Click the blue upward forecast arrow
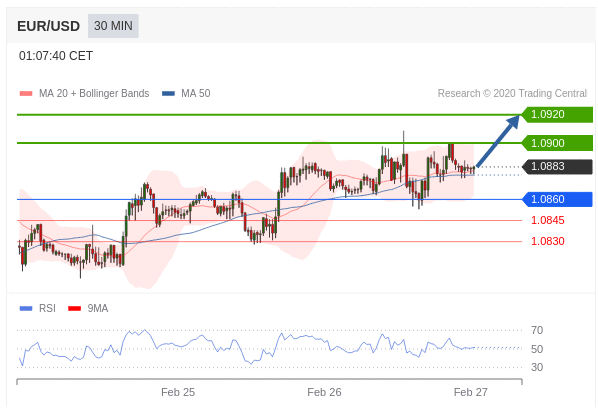Screen dimensions: 598x410 click(498, 141)
